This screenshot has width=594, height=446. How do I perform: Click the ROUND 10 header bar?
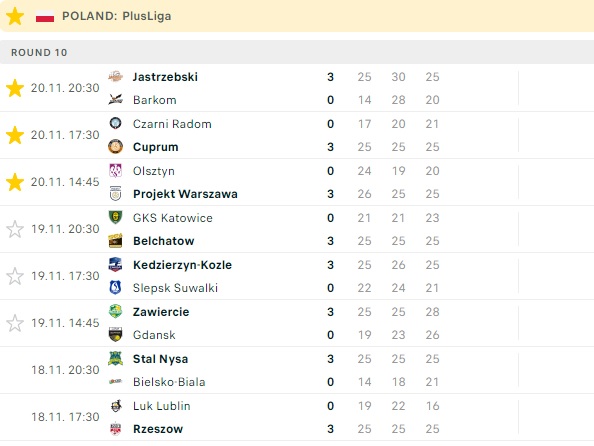pyautogui.click(x=297, y=52)
